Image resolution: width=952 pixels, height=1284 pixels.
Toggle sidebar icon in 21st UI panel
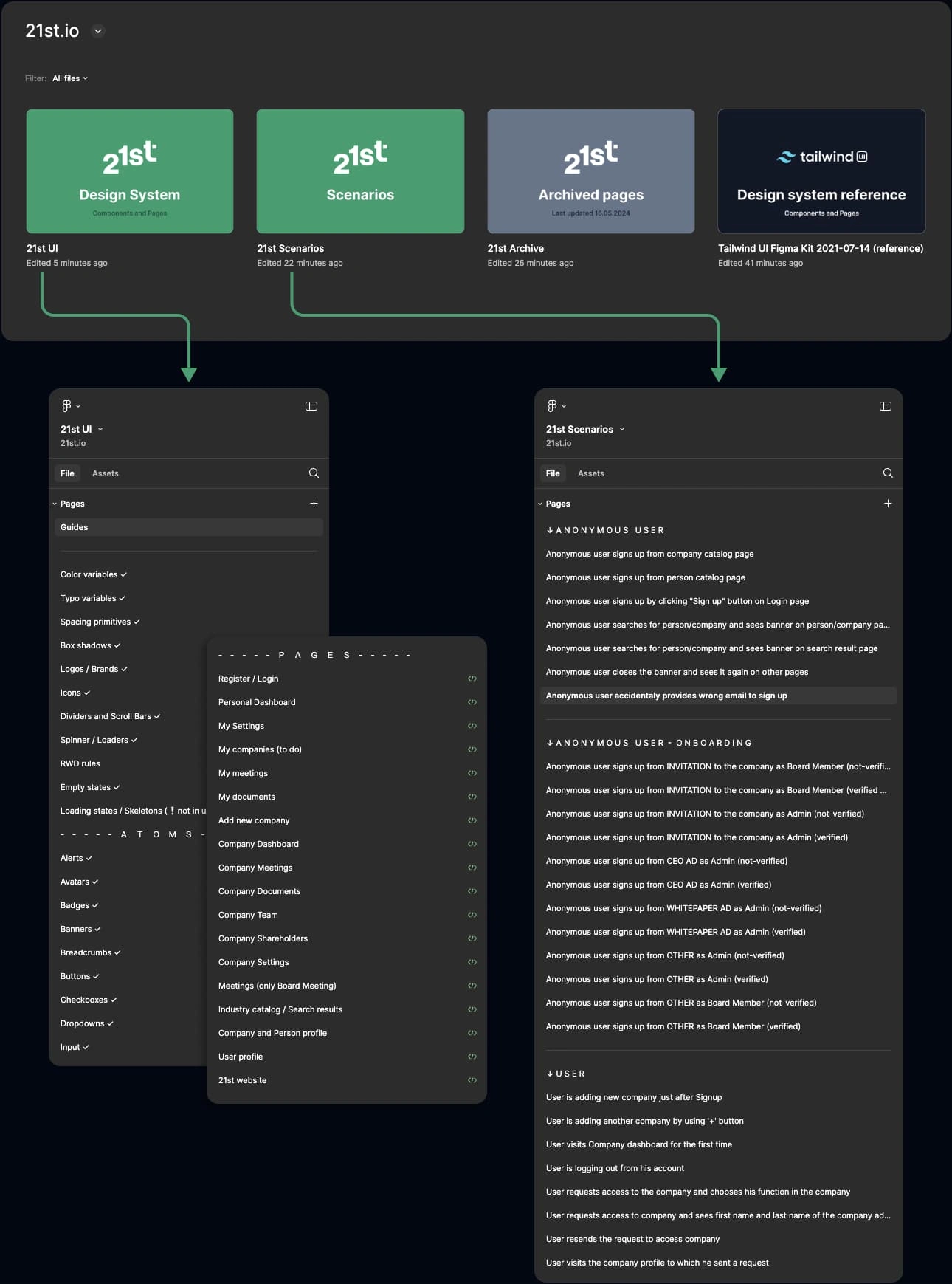tap(311, 406)
